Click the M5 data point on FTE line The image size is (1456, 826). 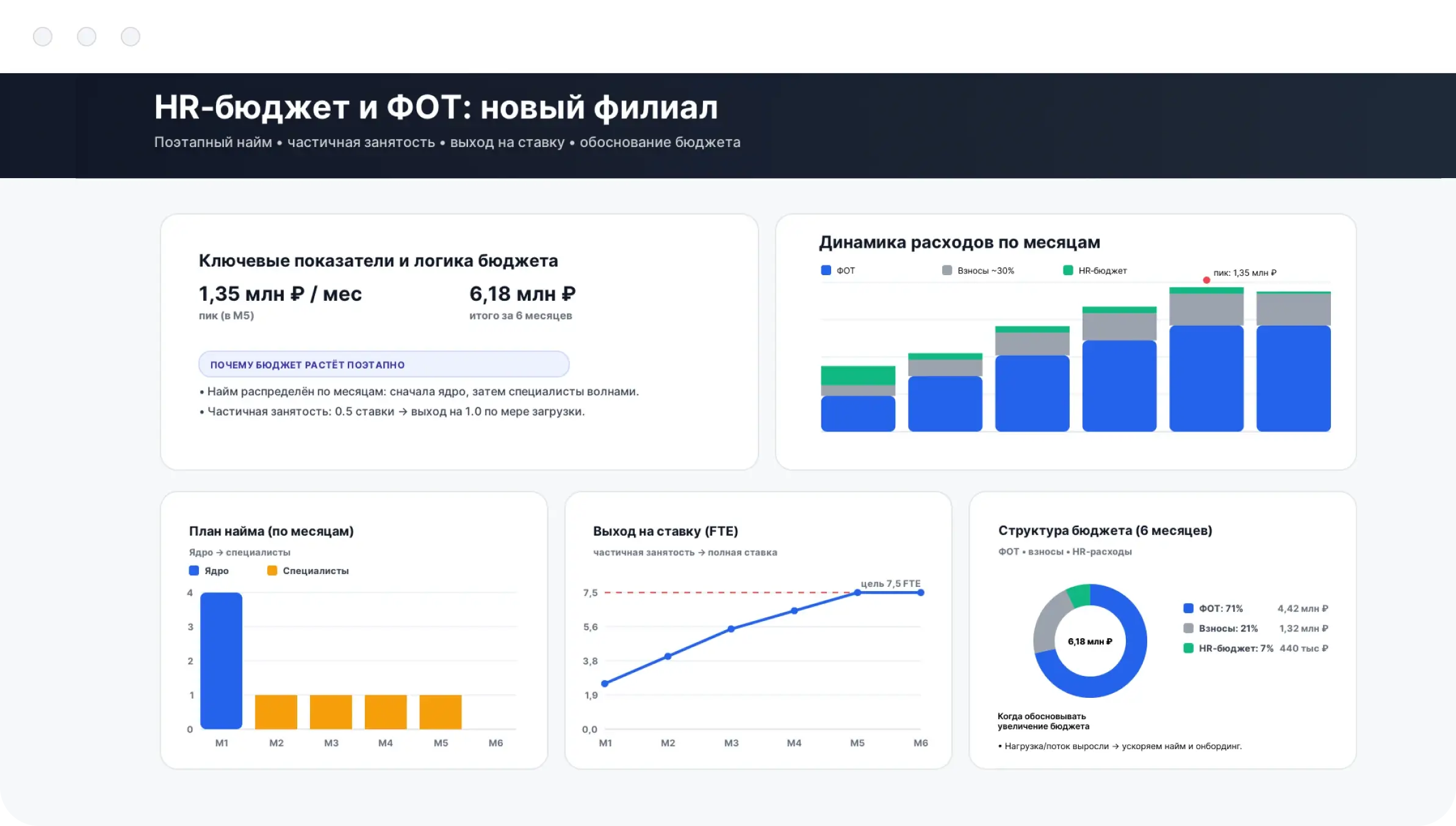tap(857, 592)
